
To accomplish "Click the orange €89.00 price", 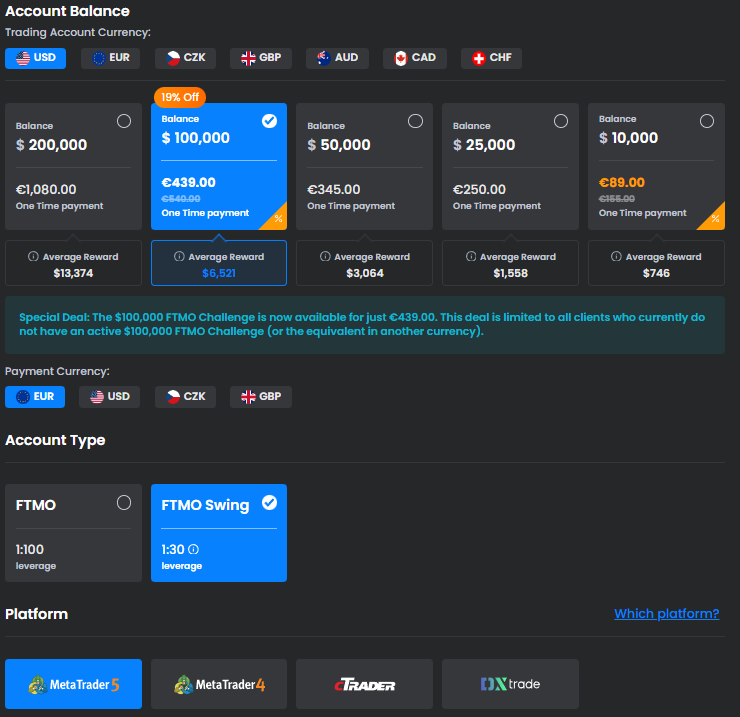I will coord(622,183).
